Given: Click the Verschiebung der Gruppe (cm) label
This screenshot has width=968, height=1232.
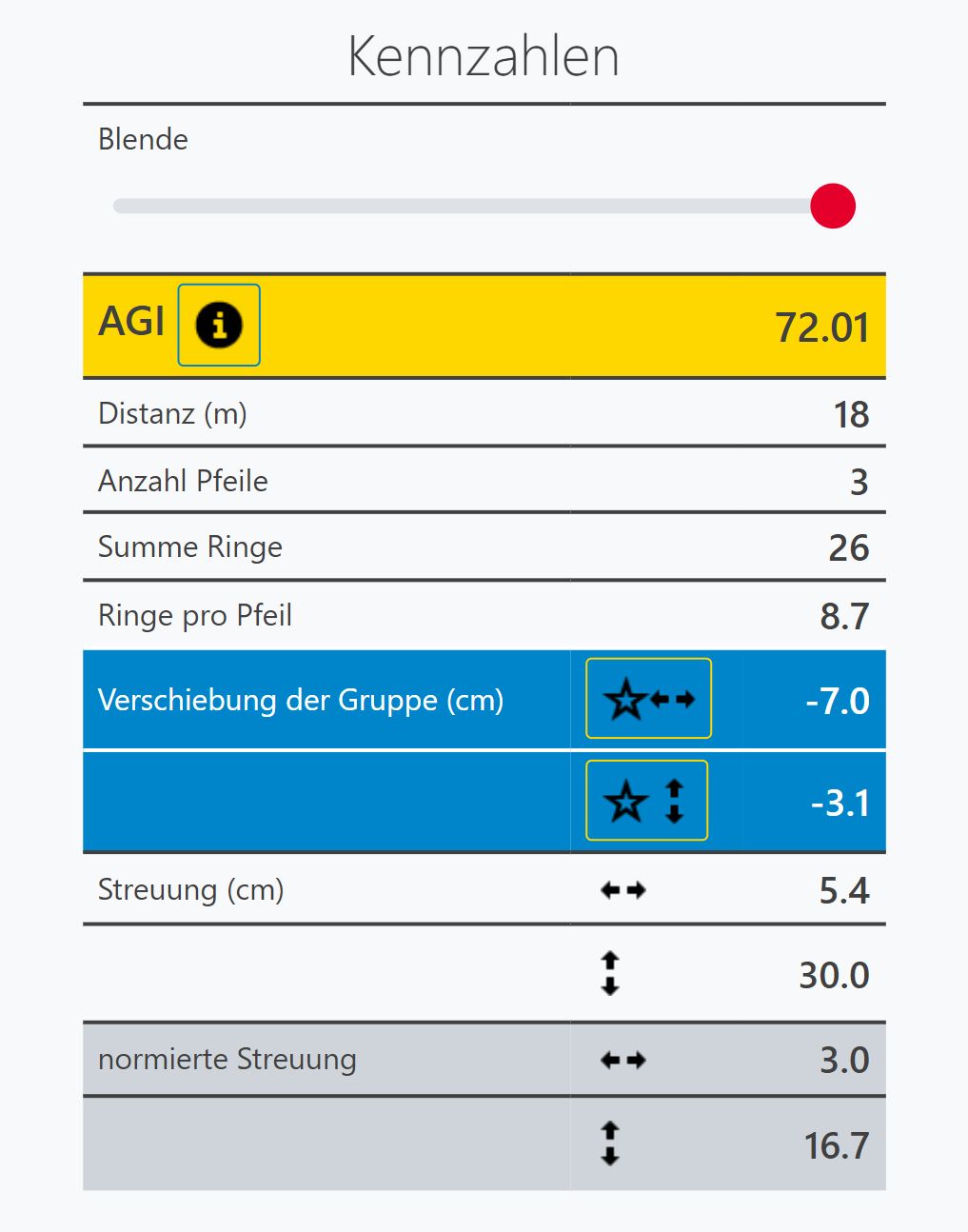Looking at the screenshot, I should click(301, 701).
